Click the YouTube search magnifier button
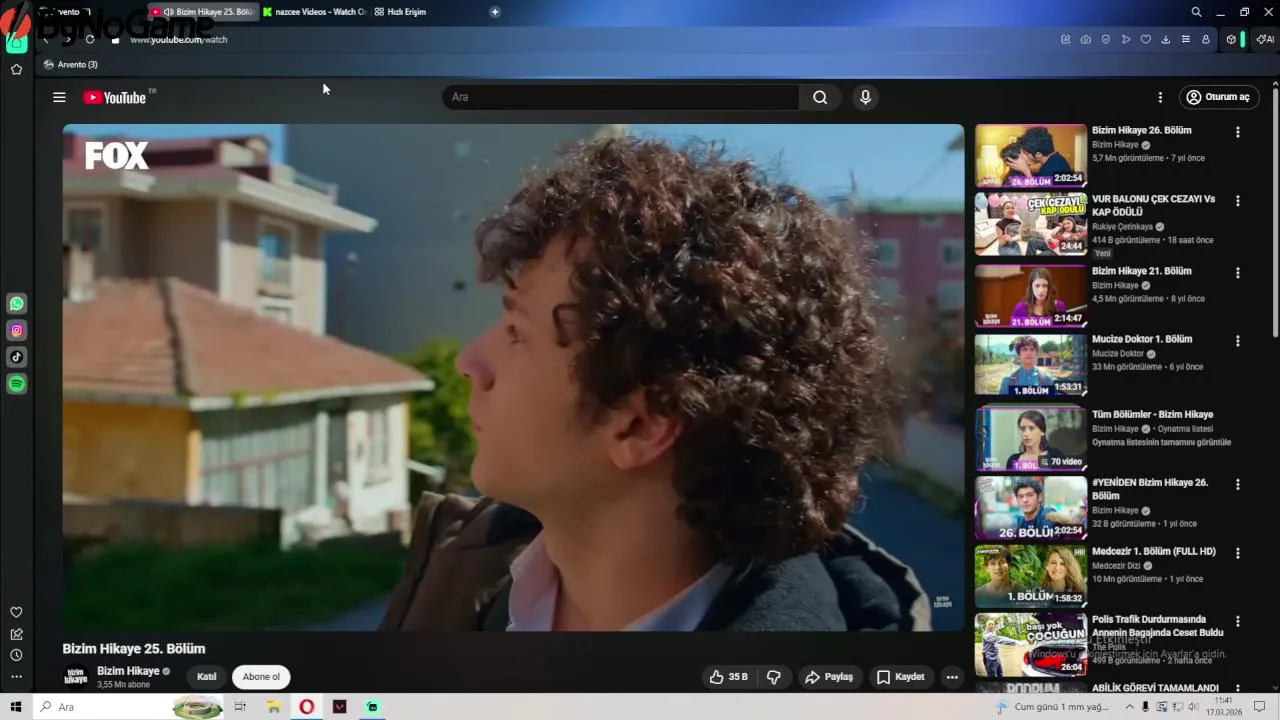Image resolution: width=1280 pixels, height=720 pixels. pyautogui.click(x=820, y=97)
